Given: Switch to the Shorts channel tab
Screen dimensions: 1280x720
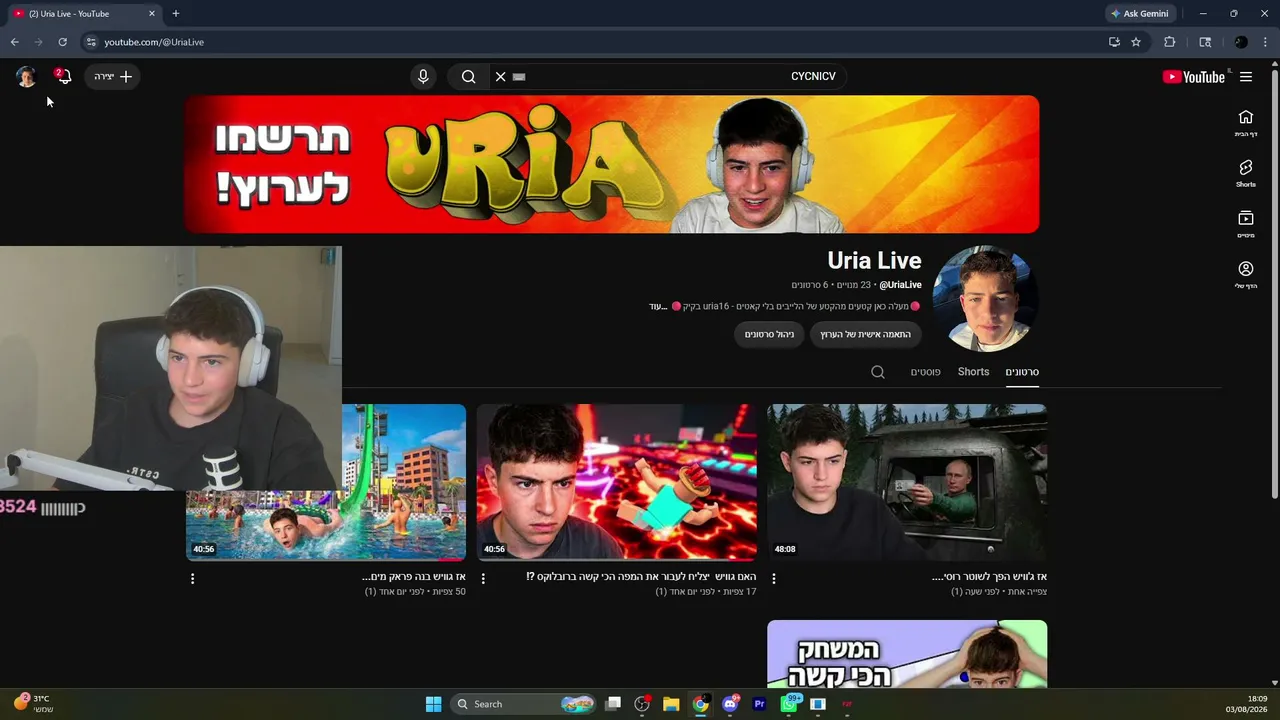Looking at the screenshot, I should pos(973,372).
